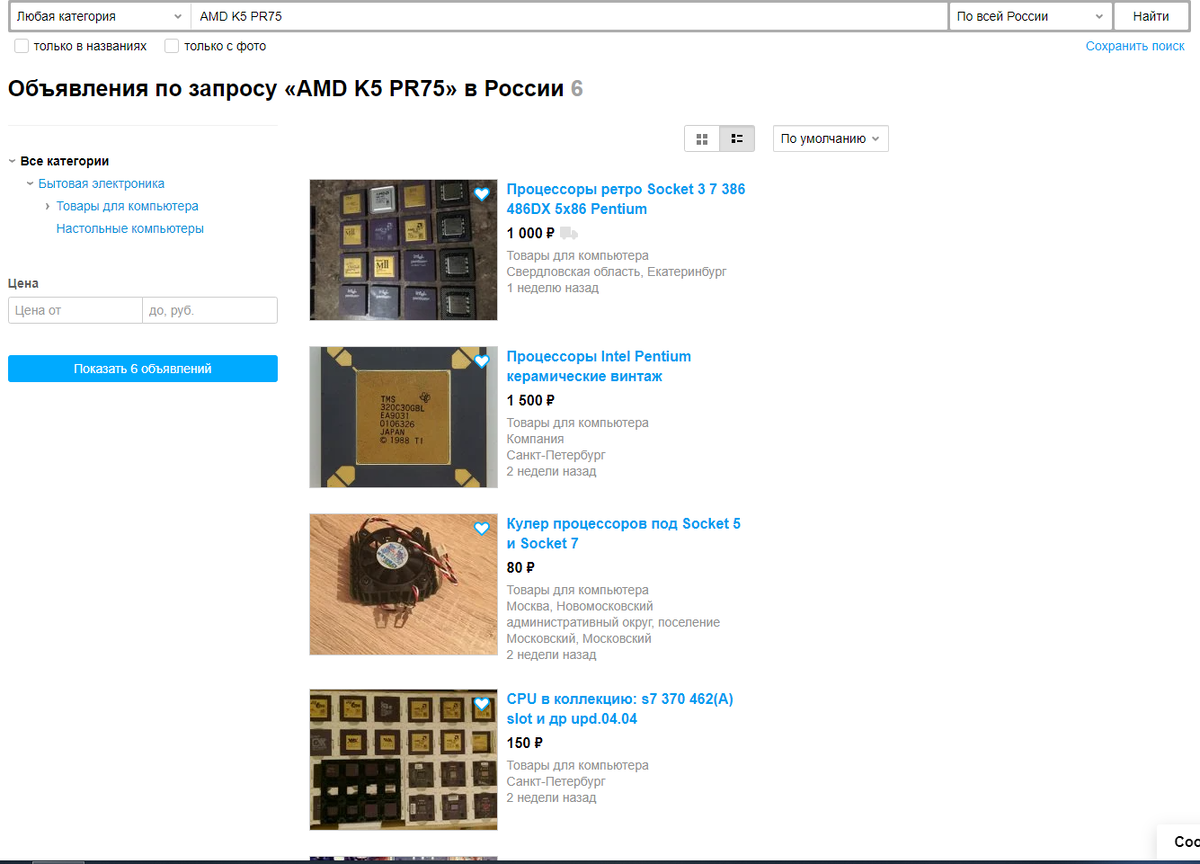
Task: Open the 'Любая категория' category dropdown
Action: [98, 17]
